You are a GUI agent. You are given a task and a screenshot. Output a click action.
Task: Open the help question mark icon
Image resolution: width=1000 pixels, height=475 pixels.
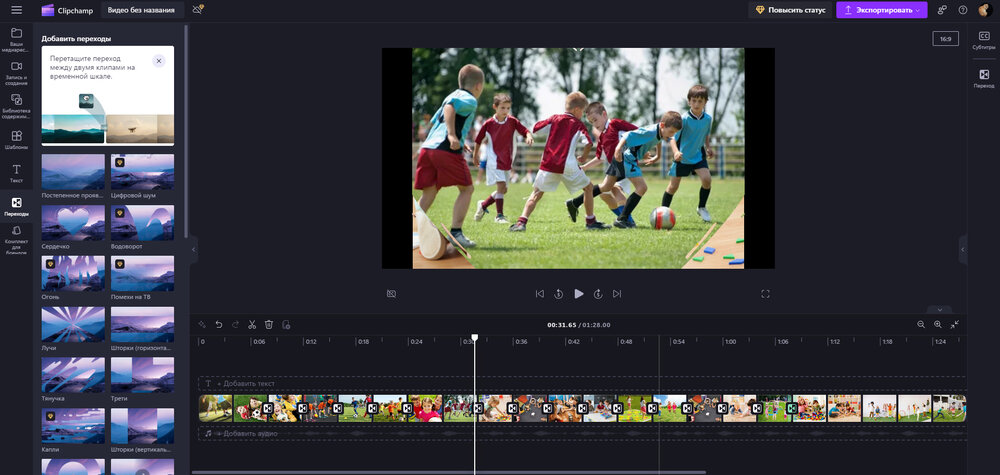click(963, 10)
